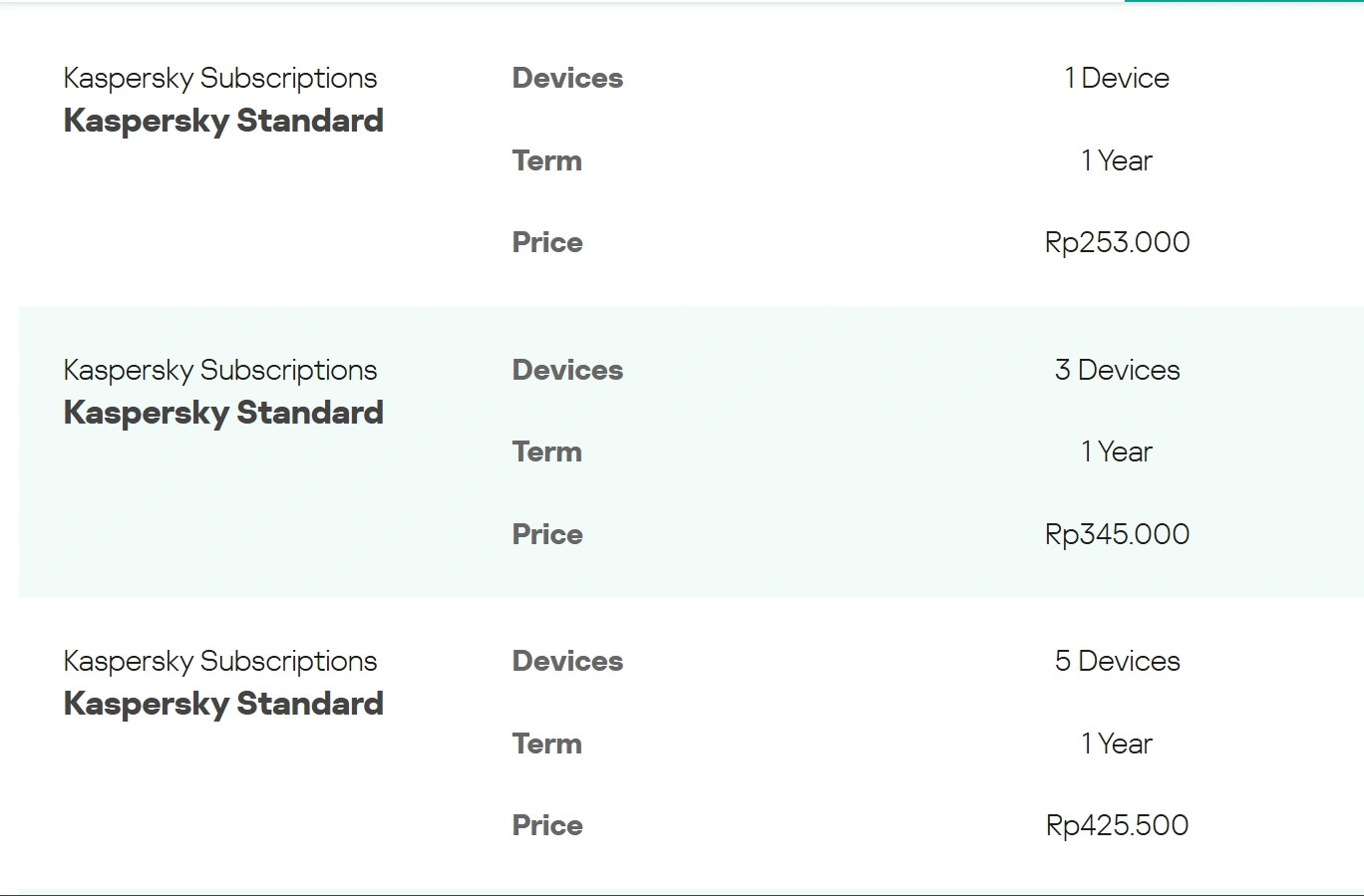Click the Devices label beside 5 Devices
The width and height of the screenshot is (1364, 896).
click(567, 661)
